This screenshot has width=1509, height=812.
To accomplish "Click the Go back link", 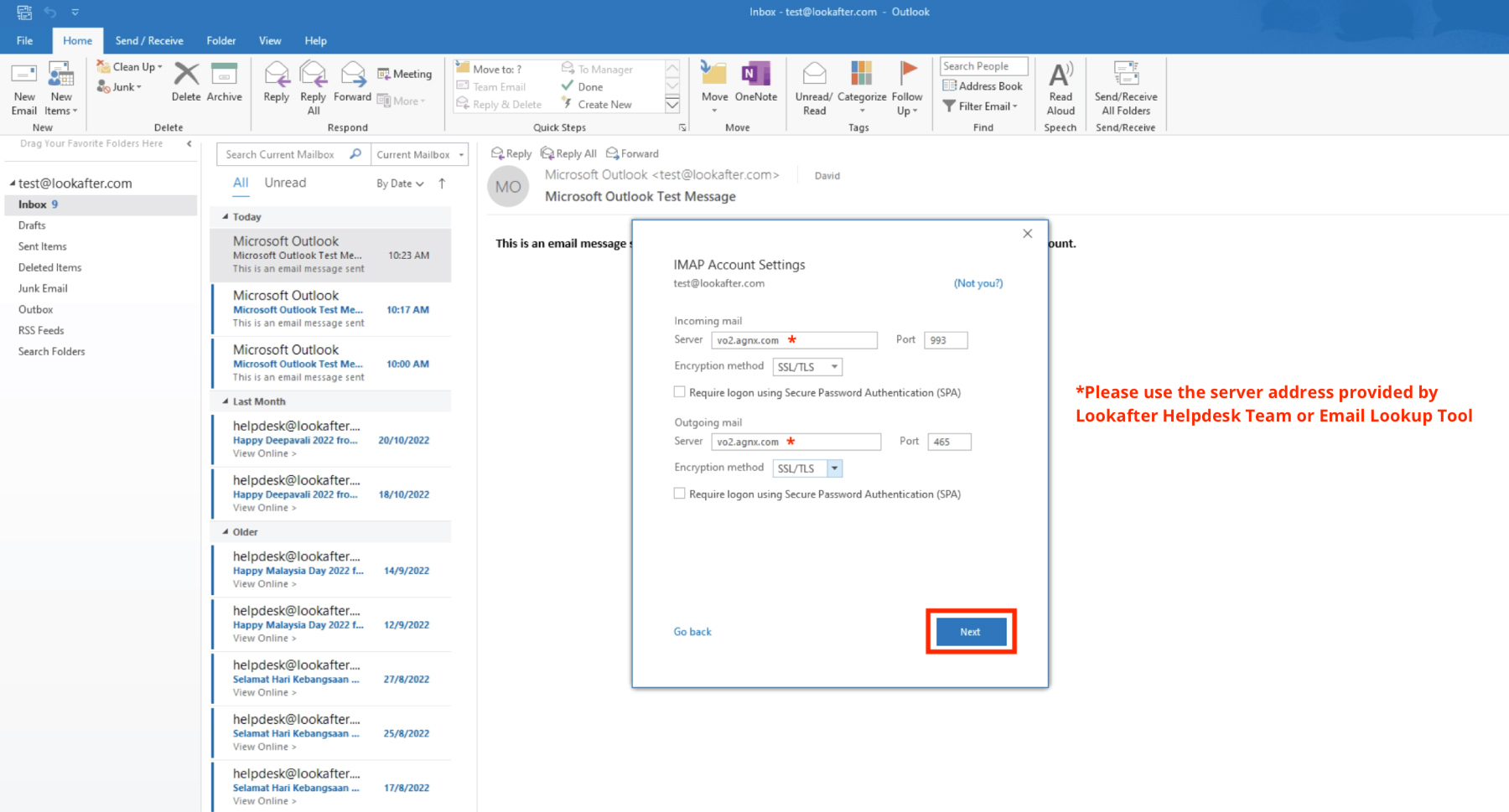I will (692, 632).
